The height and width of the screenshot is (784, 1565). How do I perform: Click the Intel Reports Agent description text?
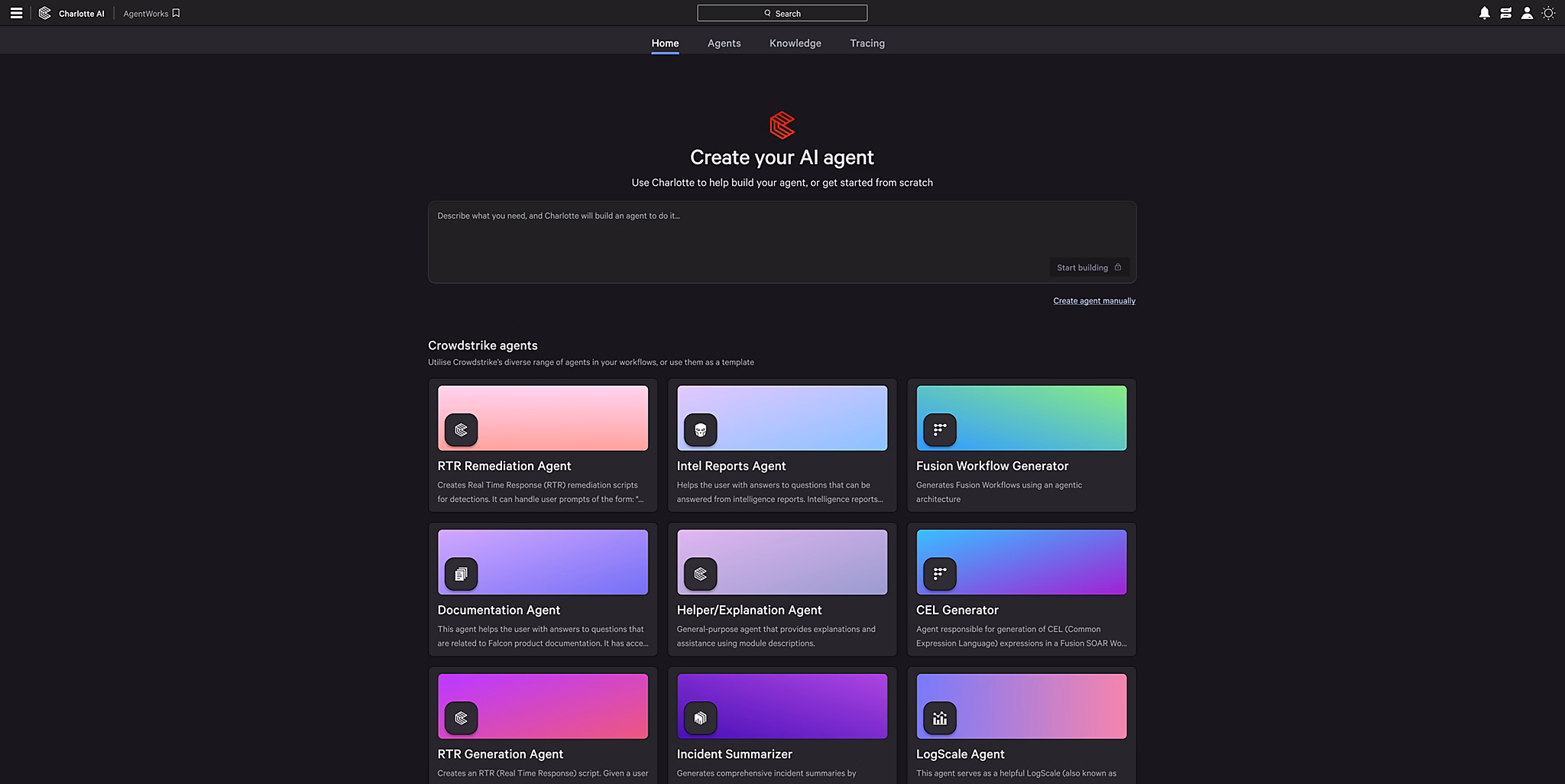tap(779, 492)
